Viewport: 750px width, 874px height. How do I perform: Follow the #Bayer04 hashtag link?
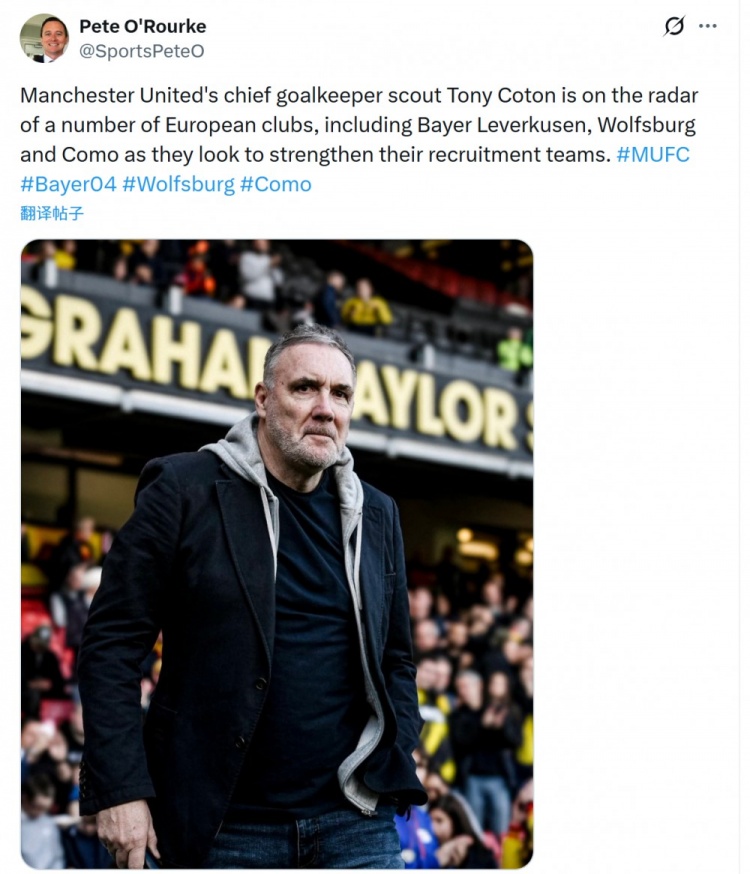pyautogui.click(x=67, y=184)
